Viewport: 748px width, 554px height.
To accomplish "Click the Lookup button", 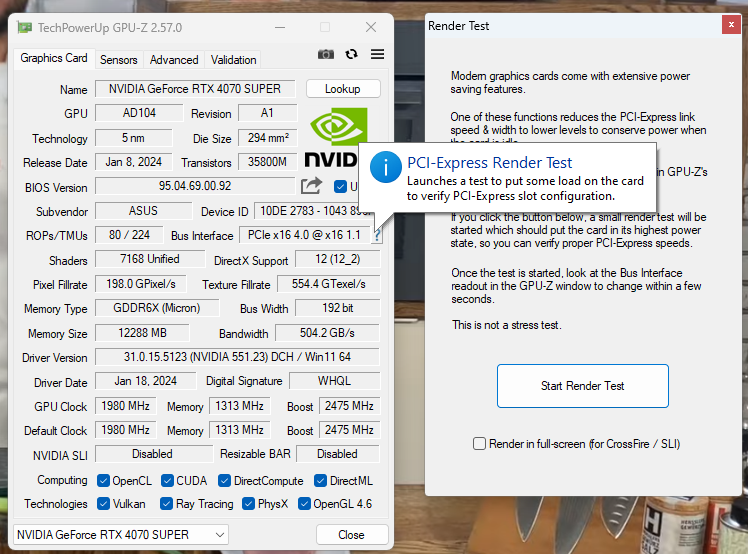I will (x=343, y=89).
